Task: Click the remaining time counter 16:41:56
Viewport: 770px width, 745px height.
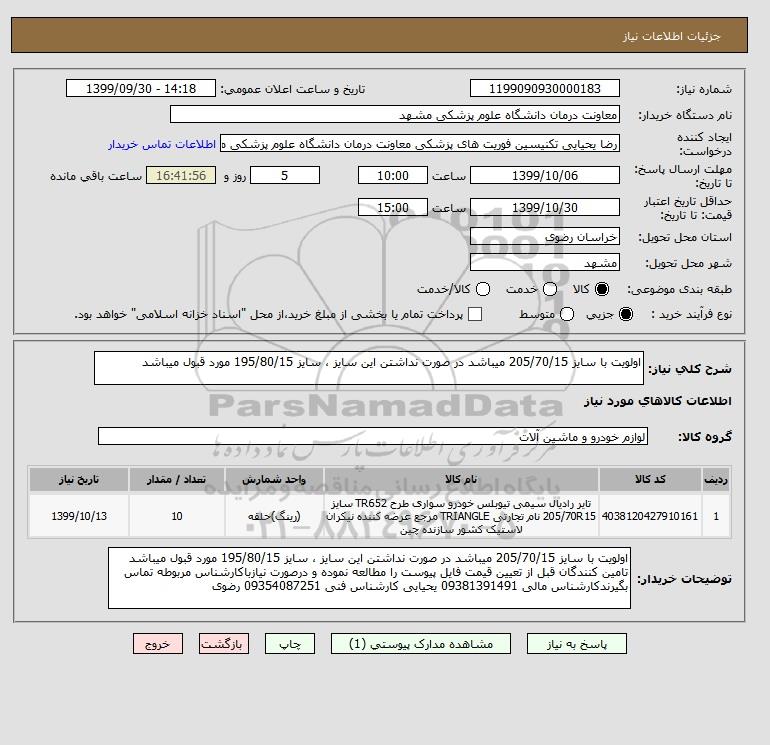Action: coord(181,175)
